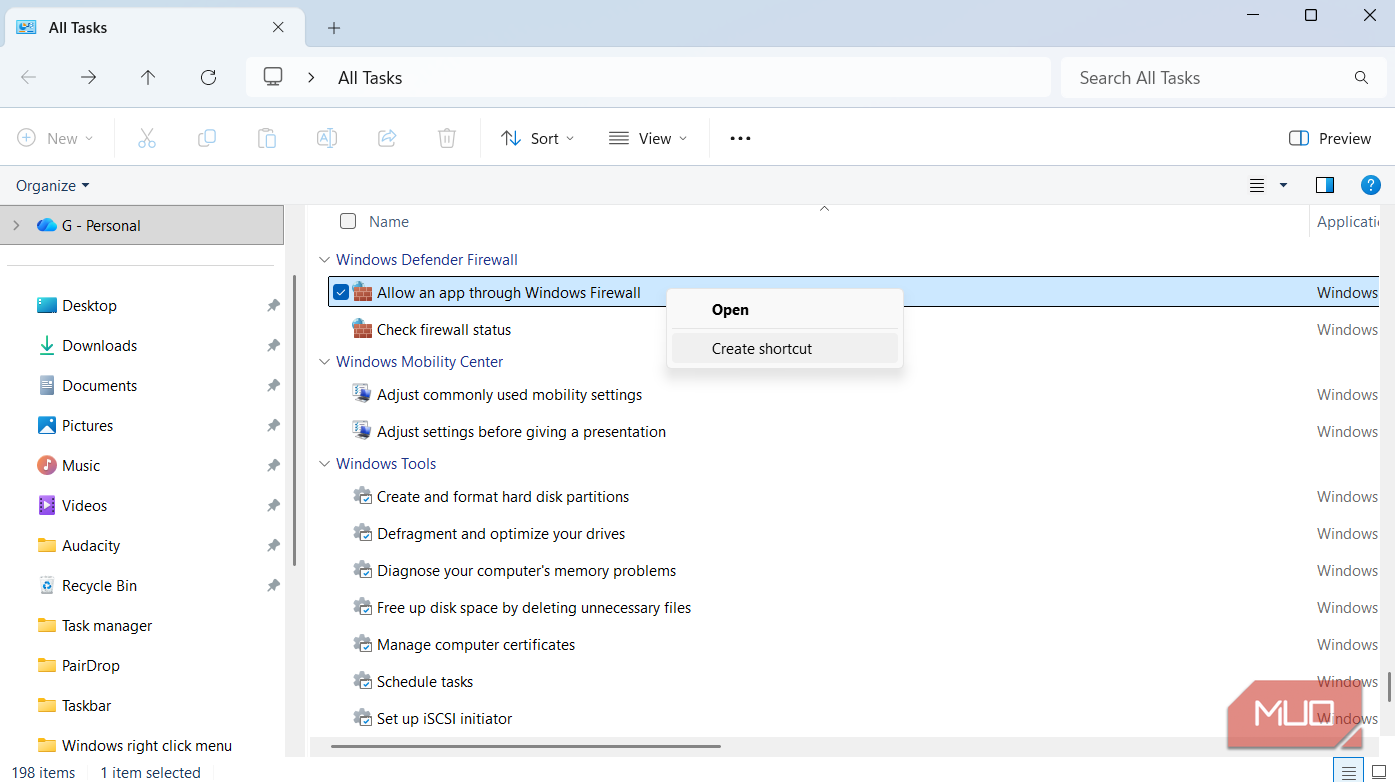1395x782 pixels.
Task: Click the Desktop folder icon in sidebar
Action: 47,305
